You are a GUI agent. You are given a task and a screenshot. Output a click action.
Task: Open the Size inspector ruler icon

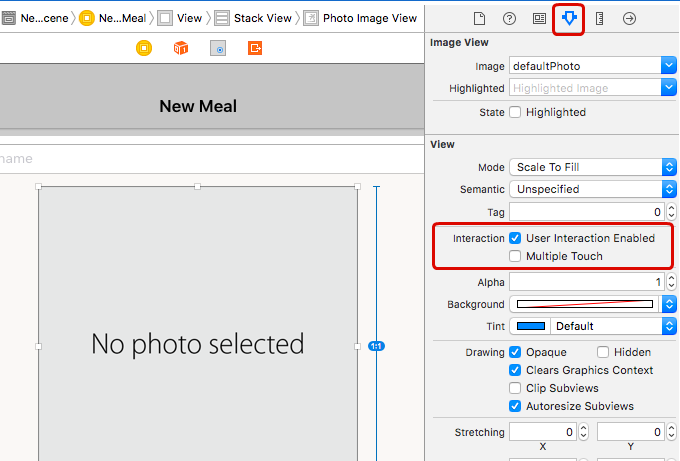point(599,19)
